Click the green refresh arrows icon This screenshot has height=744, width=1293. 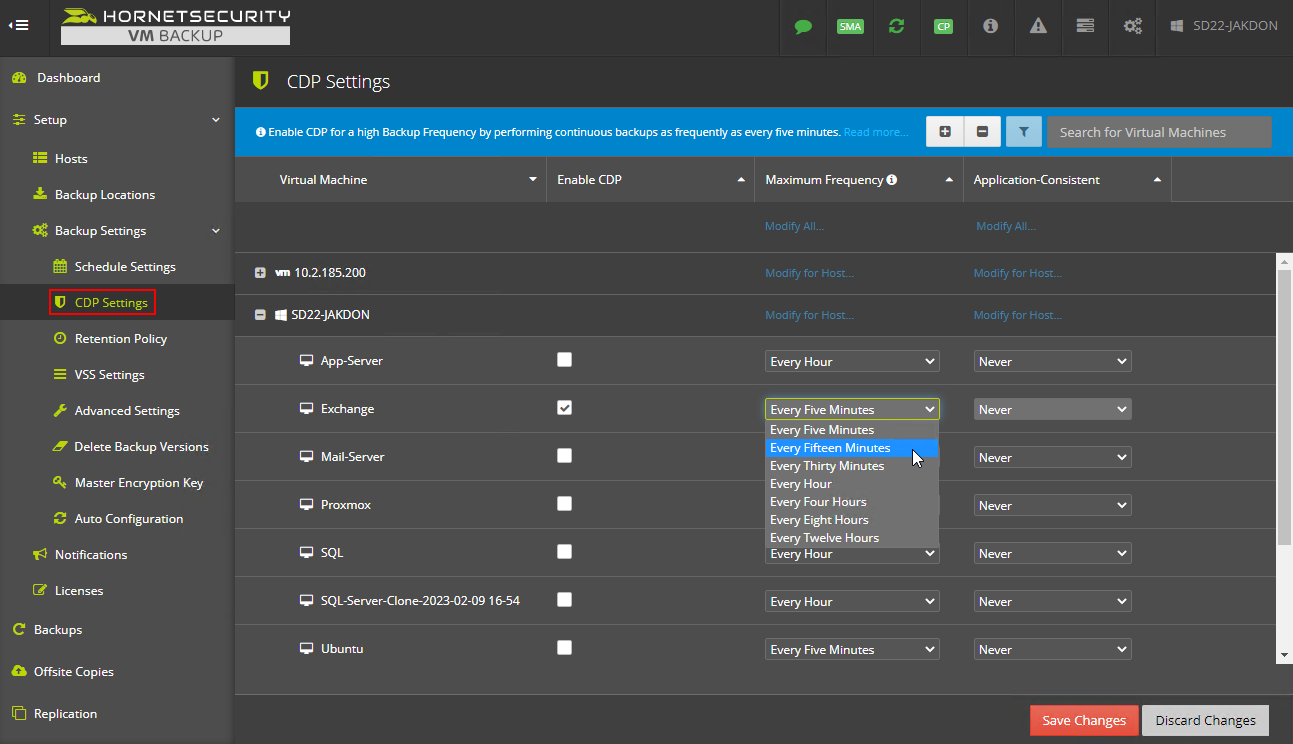[896, 27]
